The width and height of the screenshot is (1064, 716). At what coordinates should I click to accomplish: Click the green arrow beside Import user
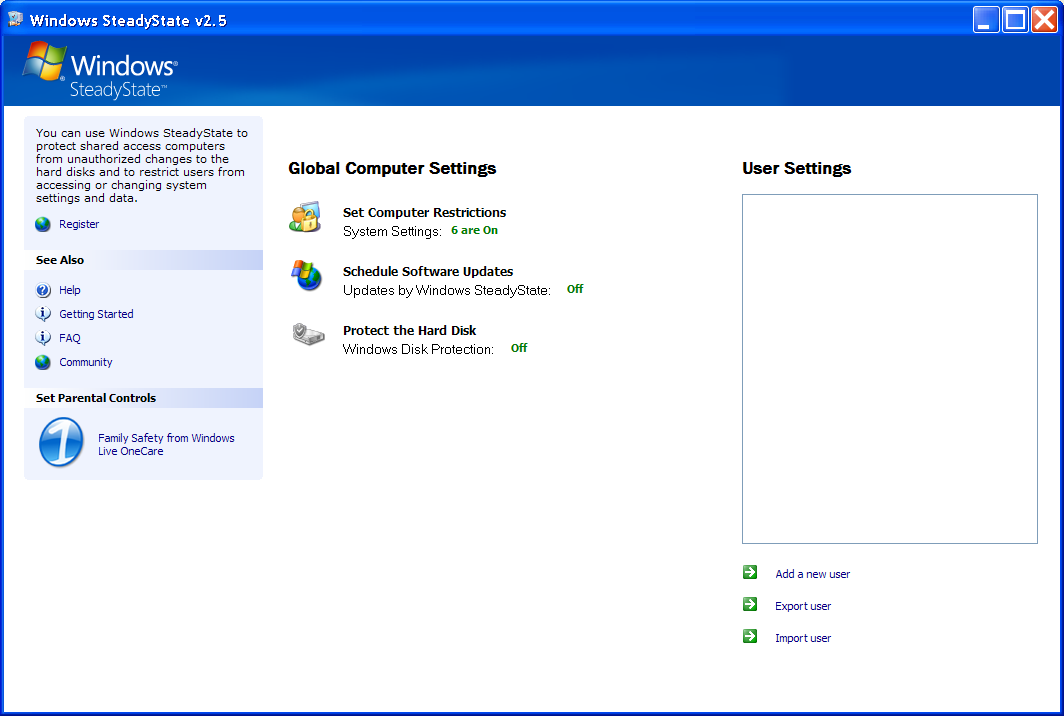(750, 637)
